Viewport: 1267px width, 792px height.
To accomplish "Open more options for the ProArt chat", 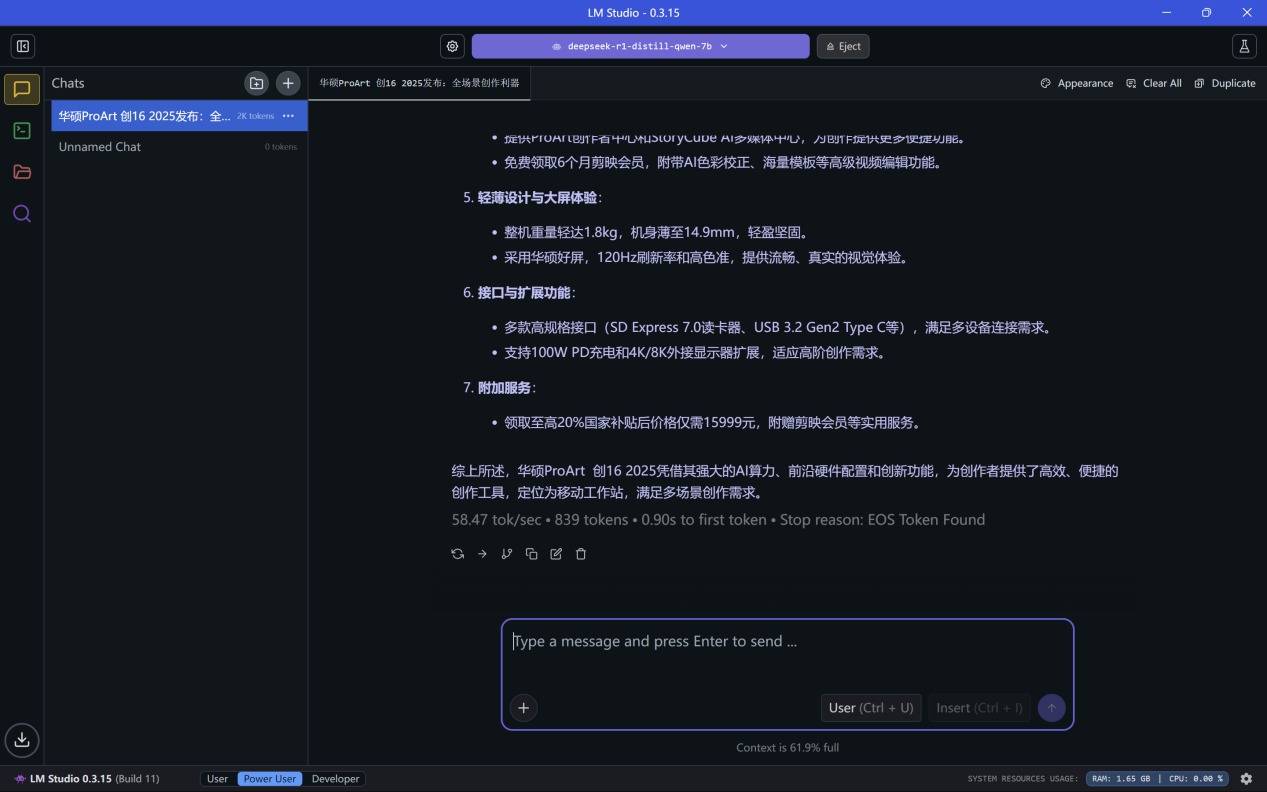I will [288, 116].
